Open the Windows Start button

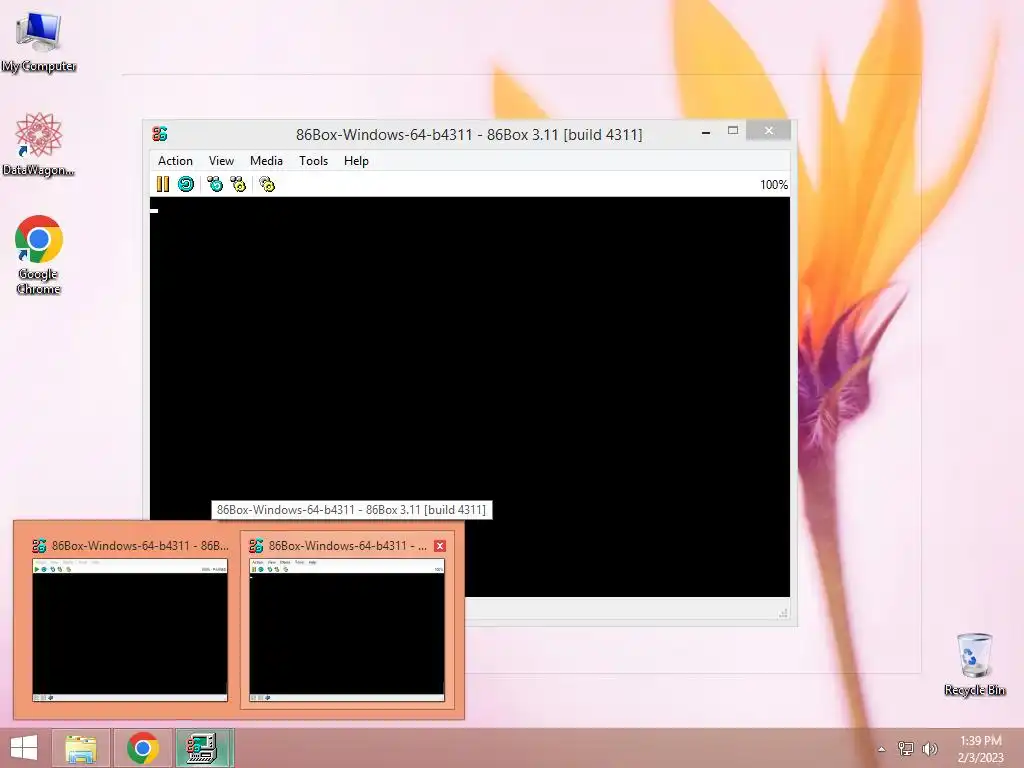[x=24, y=748]
